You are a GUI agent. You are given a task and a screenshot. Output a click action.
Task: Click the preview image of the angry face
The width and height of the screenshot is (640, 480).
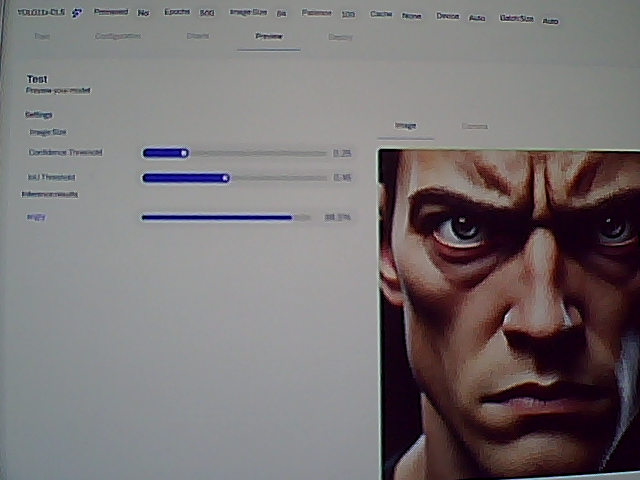[x=509, y=314]
